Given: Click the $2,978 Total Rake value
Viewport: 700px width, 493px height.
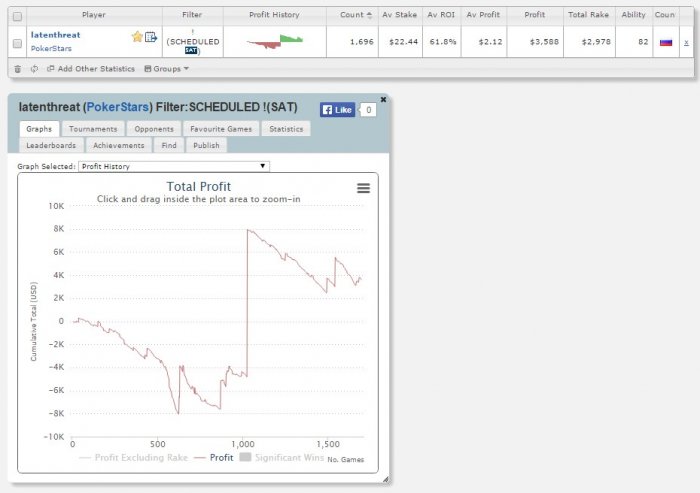Looking at the screenshot, I should tap(596, 42).
